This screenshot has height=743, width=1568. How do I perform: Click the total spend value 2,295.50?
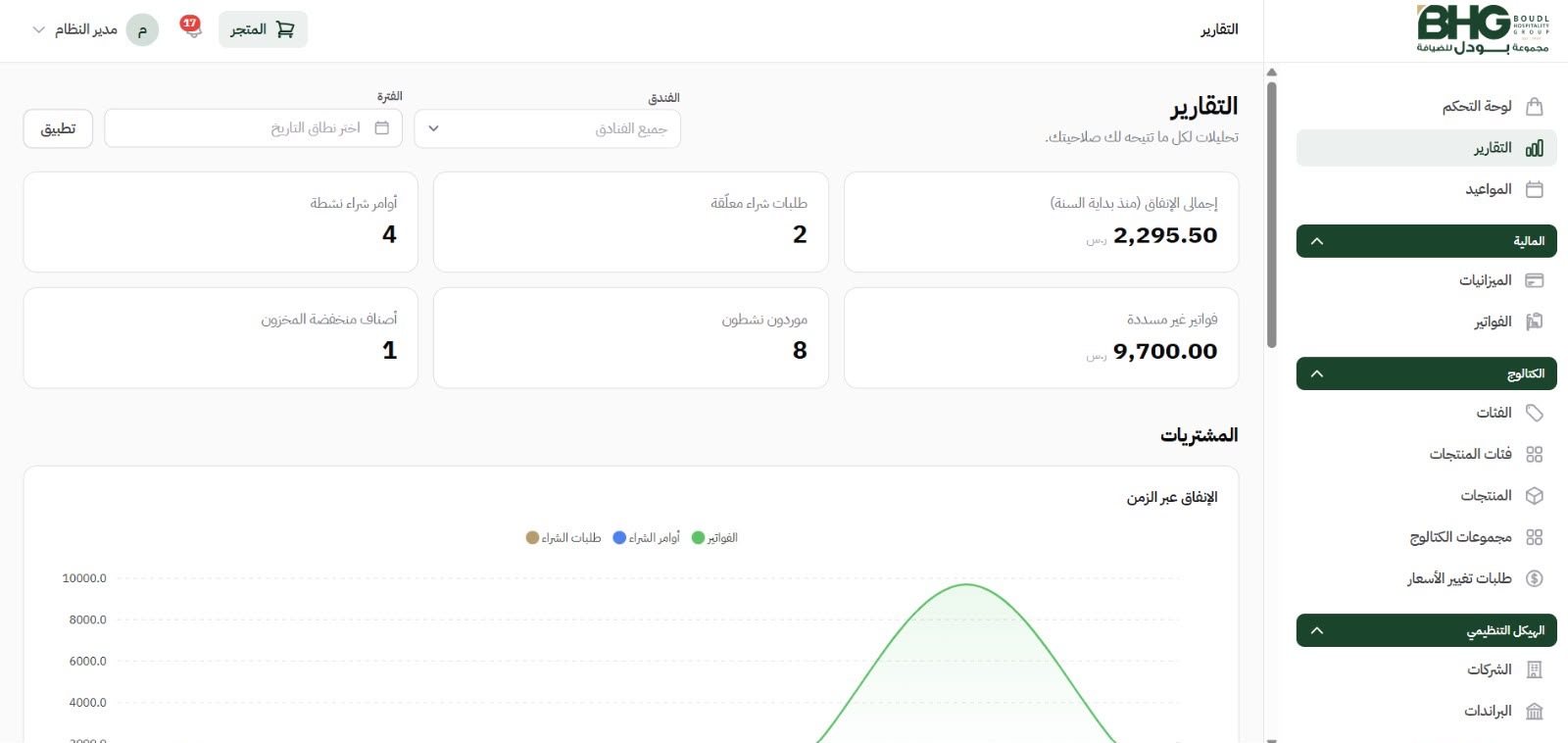(x=1165, y=235)
